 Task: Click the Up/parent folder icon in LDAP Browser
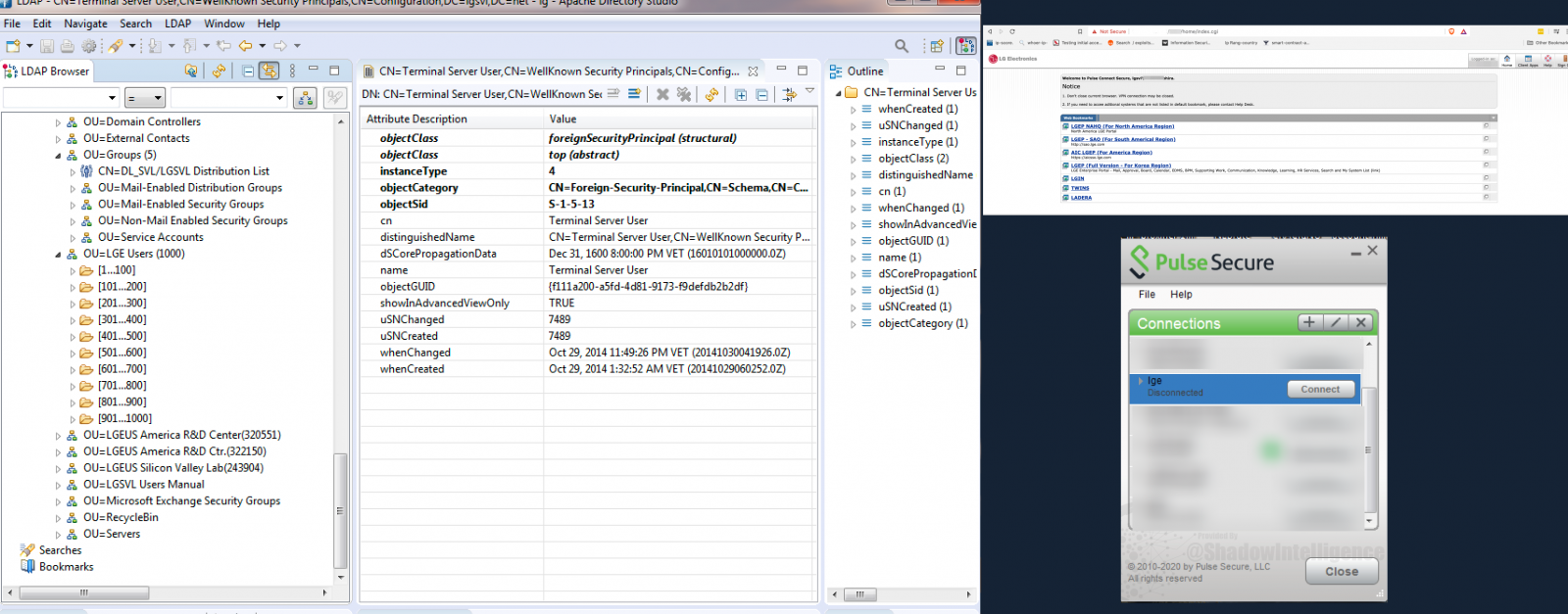(x=191, y=71)
